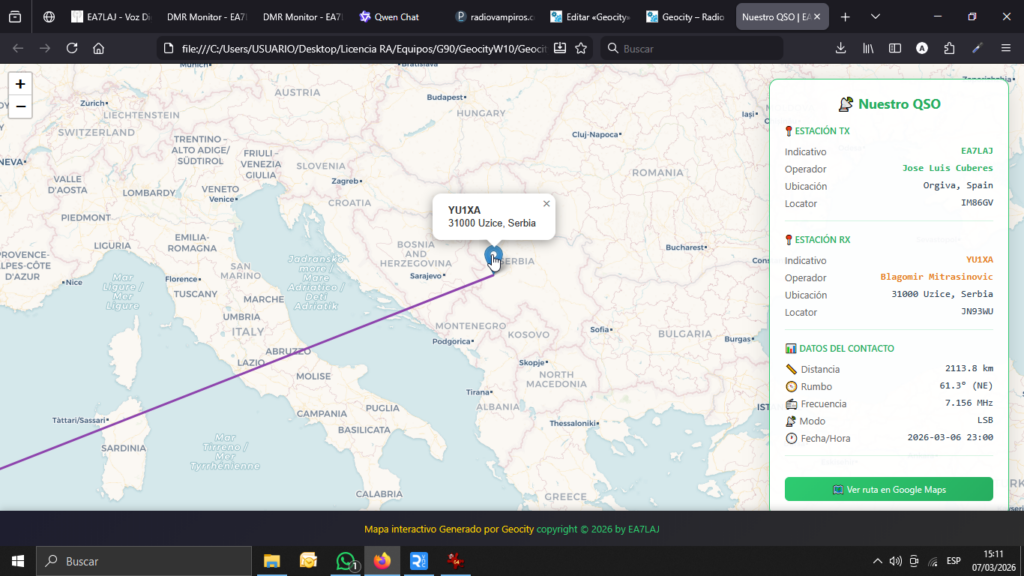The height and width of the screenshot is (576, 1024).
Task: Show hidden system tray icons
Action: point(877,561)
